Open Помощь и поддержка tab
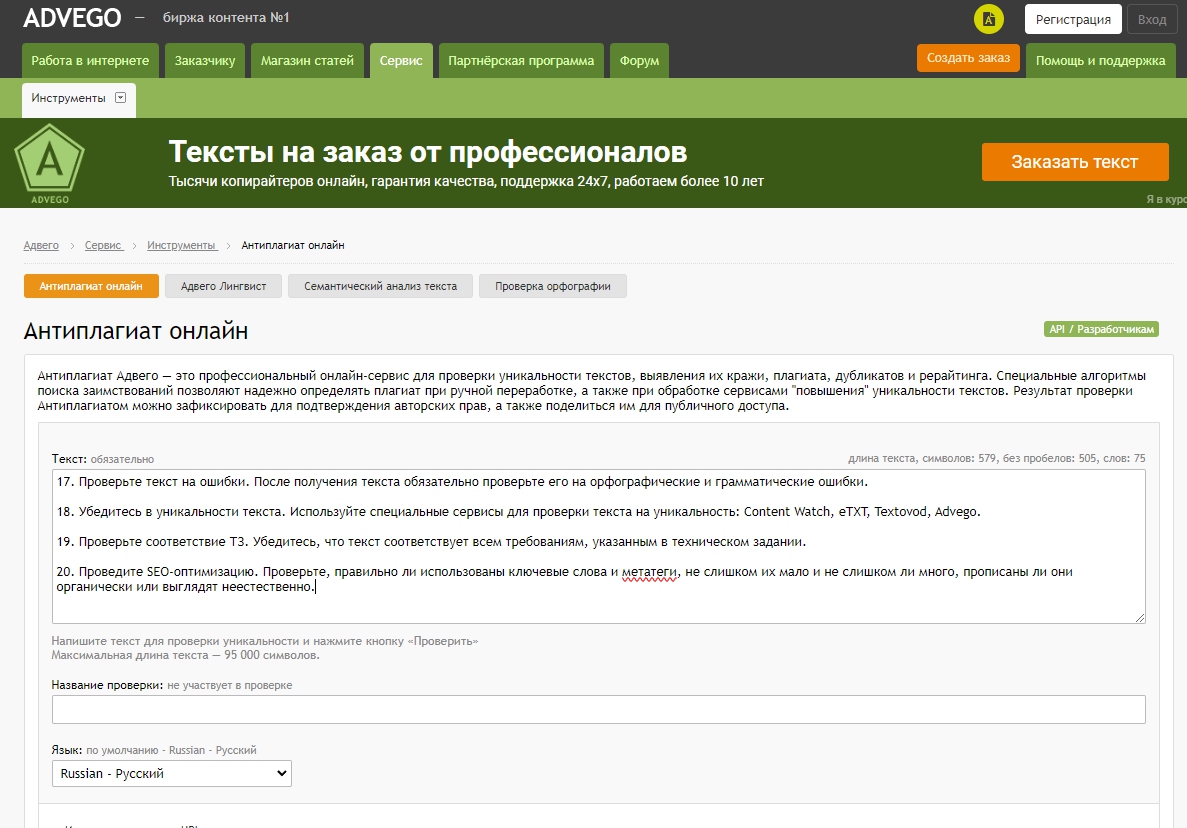 pos(1101,61)
